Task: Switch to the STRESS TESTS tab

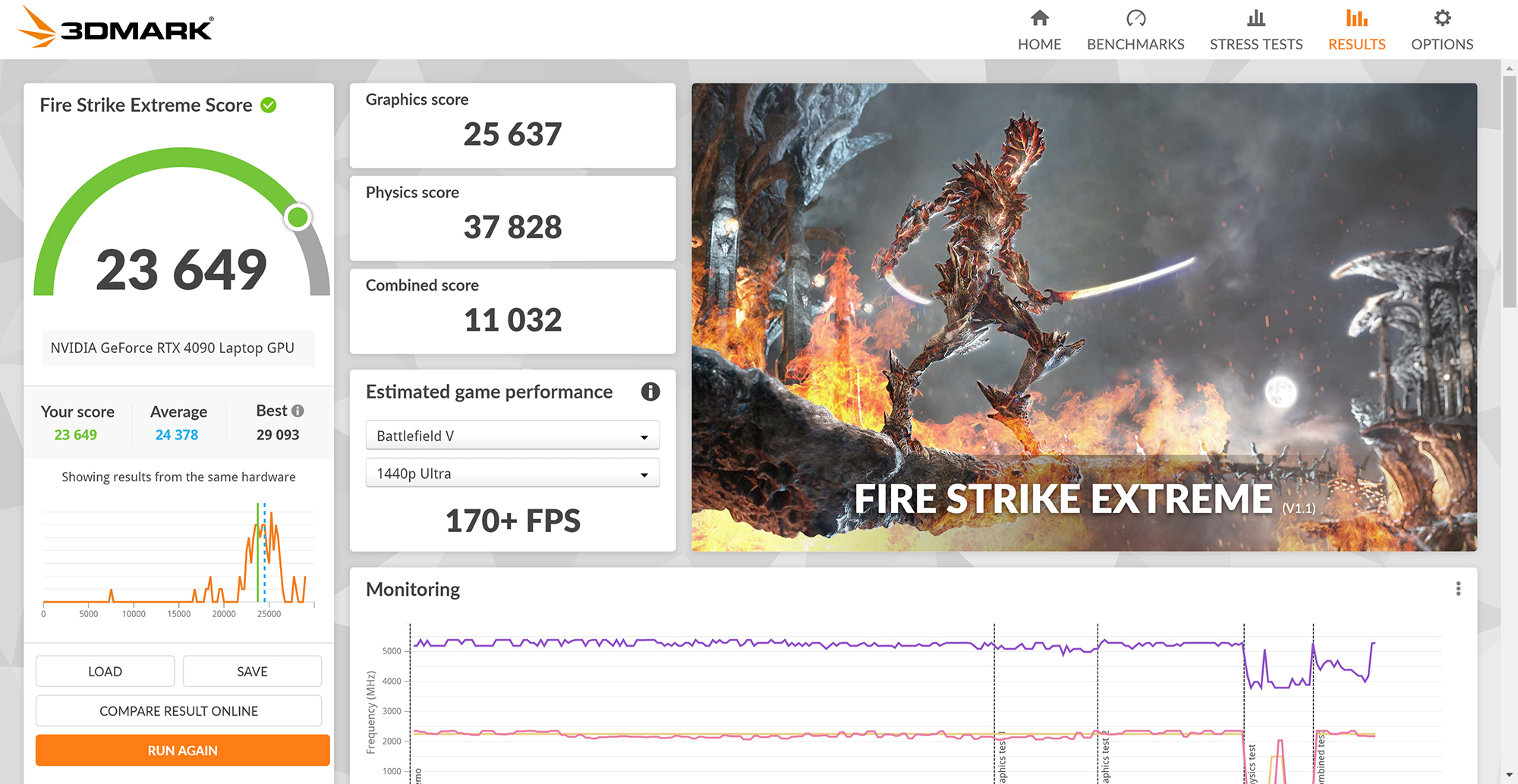Action: [x=1255, y=44]
